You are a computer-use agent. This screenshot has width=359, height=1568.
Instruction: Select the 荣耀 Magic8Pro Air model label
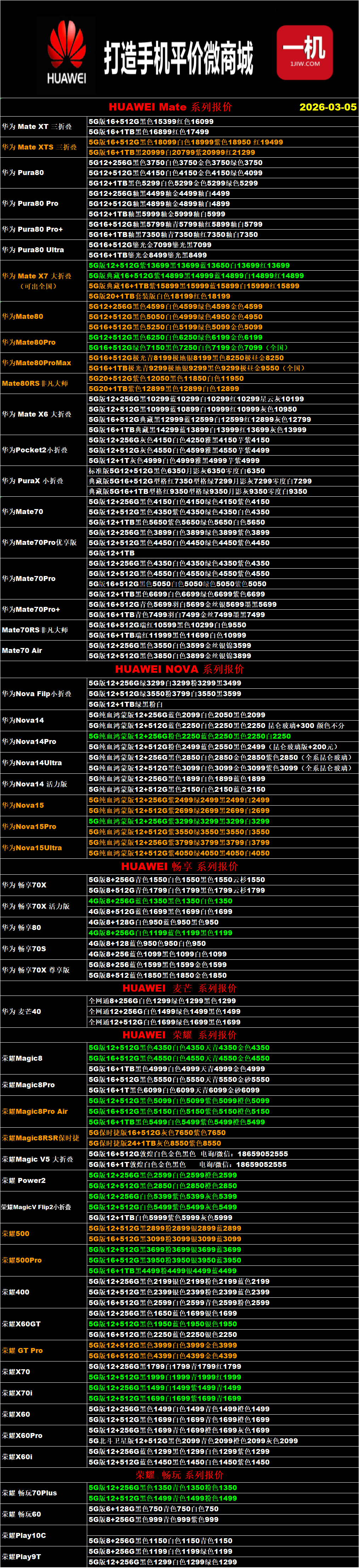pos(35,1111)
